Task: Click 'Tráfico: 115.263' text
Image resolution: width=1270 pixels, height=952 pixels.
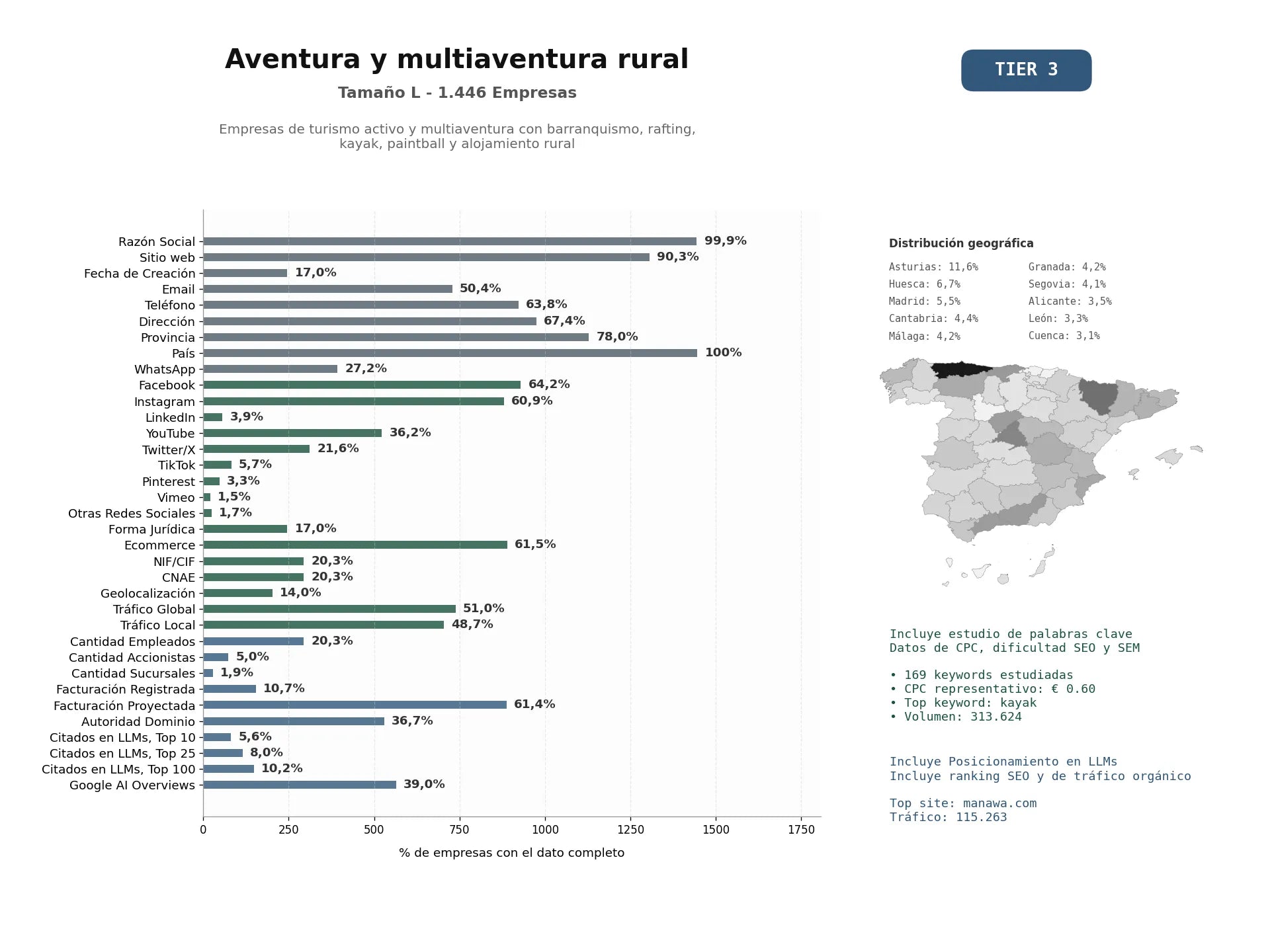Action: 949,817
